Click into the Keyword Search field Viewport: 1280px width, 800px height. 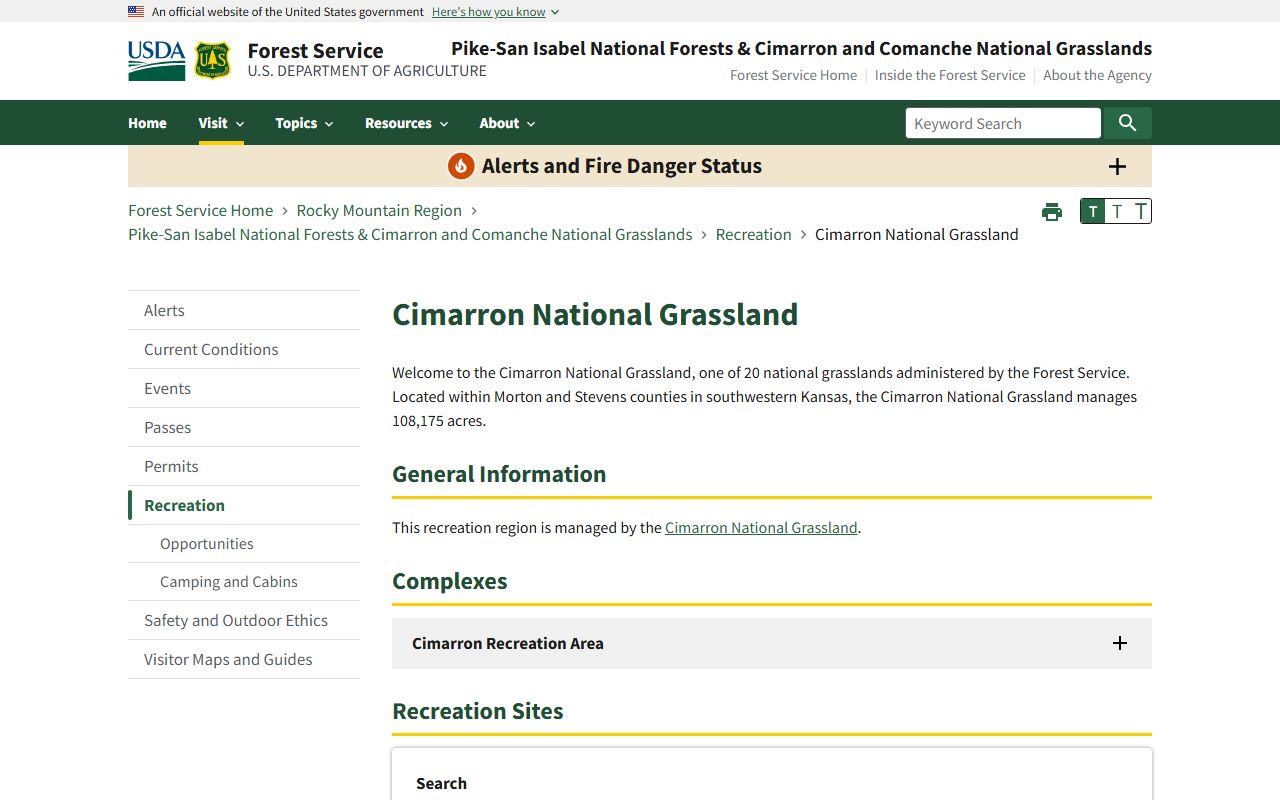tap(1003, 123)
